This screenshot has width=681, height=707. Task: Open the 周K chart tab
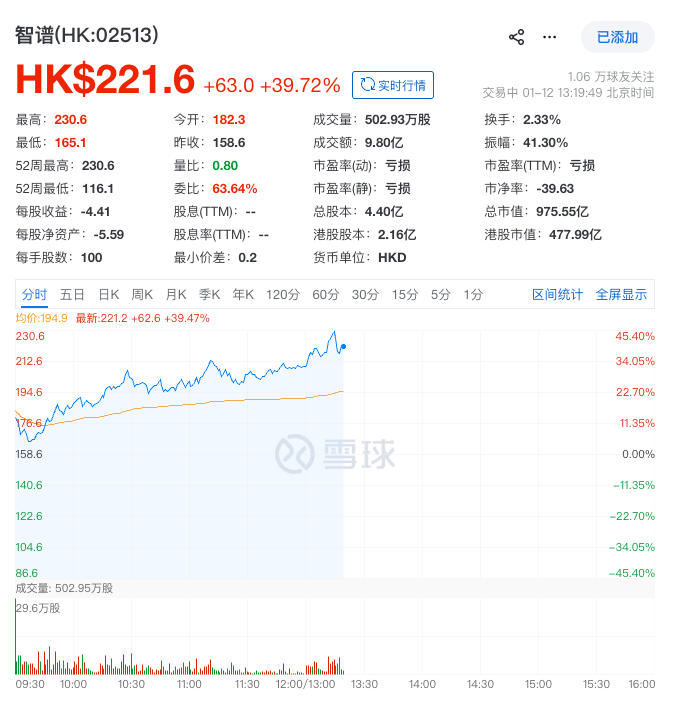tap(142, 294)
